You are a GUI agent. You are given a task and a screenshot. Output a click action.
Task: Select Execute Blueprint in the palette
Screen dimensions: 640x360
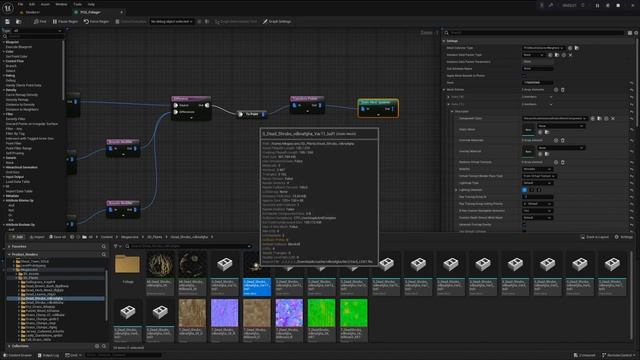[x=19, y=47]
